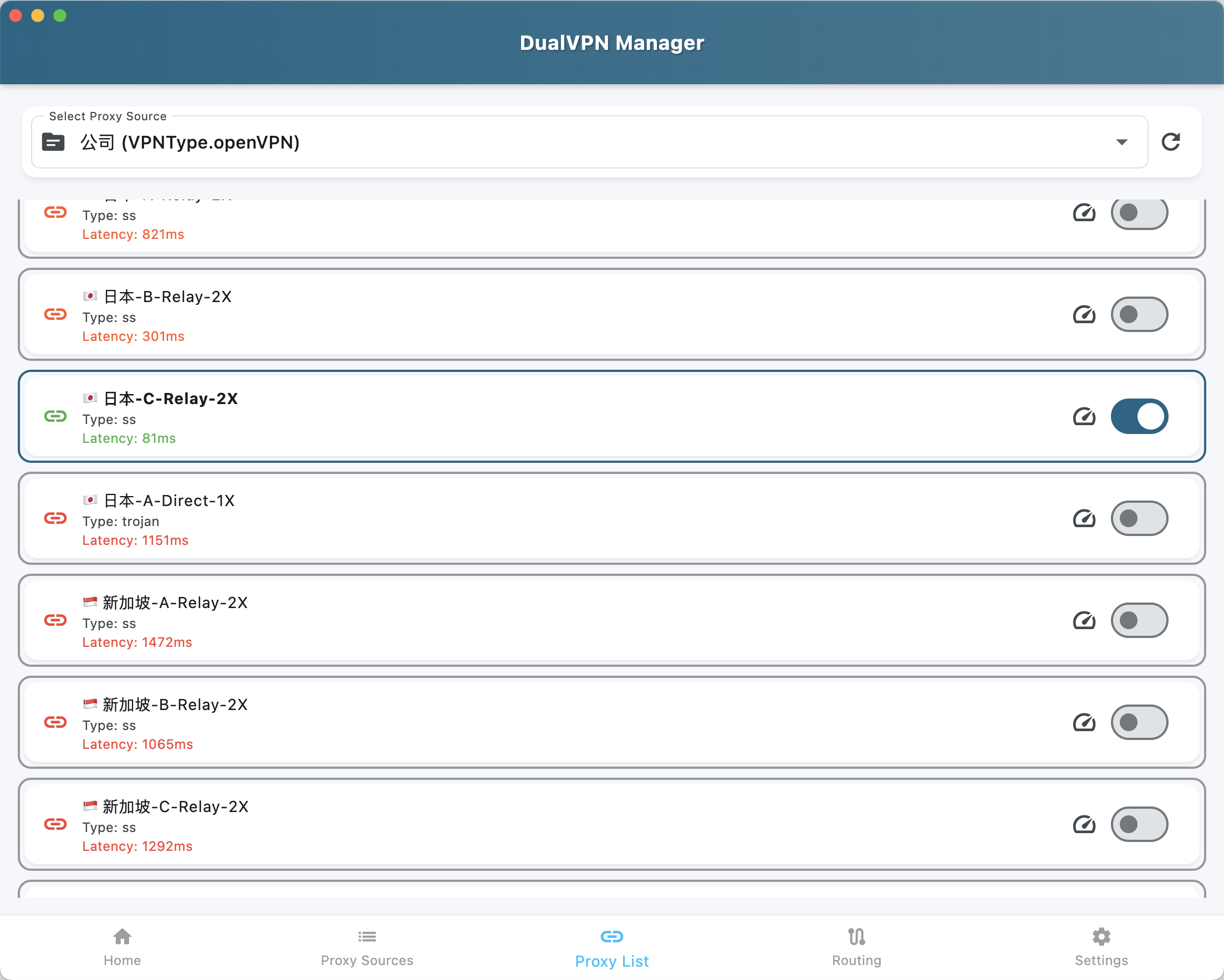Viewport: 1224px width, 980px height.
Task: Enable the 日本-B-Relay-2X proxy switch
Action: [x=1139, y=314]
